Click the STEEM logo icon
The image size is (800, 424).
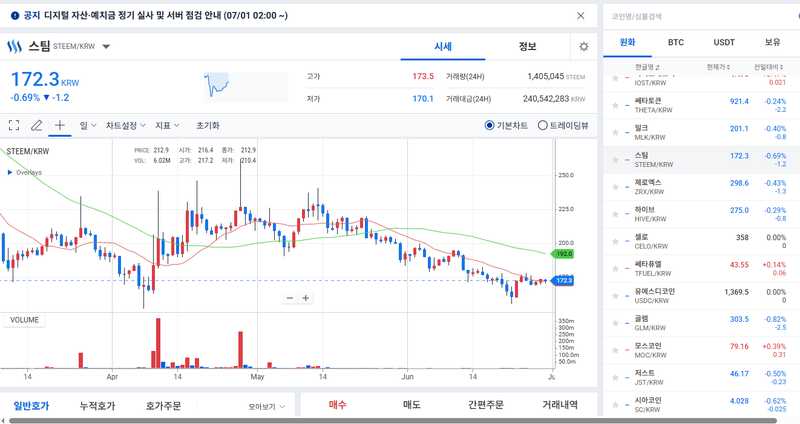14,46
